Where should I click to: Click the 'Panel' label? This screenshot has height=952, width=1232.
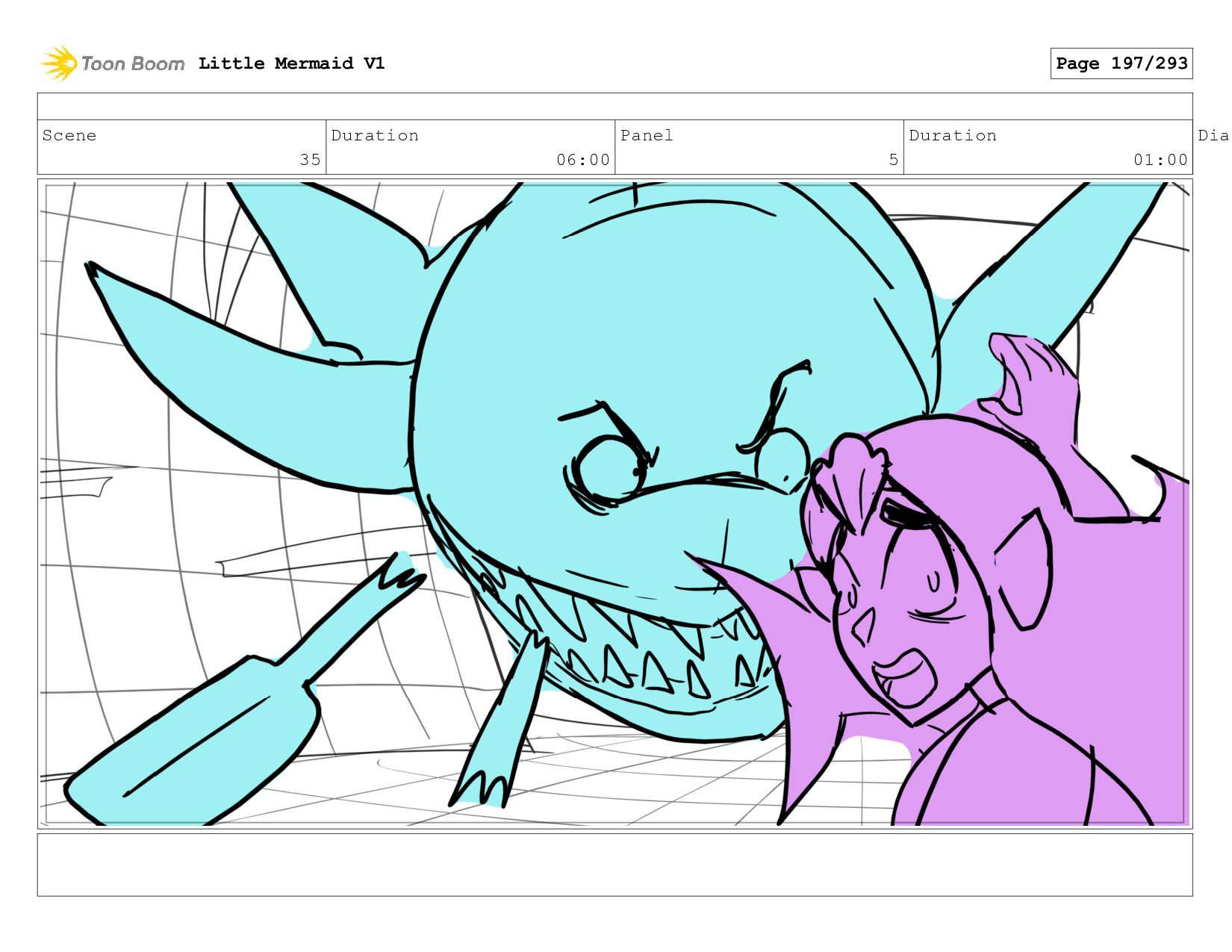(x=647, y=135)
